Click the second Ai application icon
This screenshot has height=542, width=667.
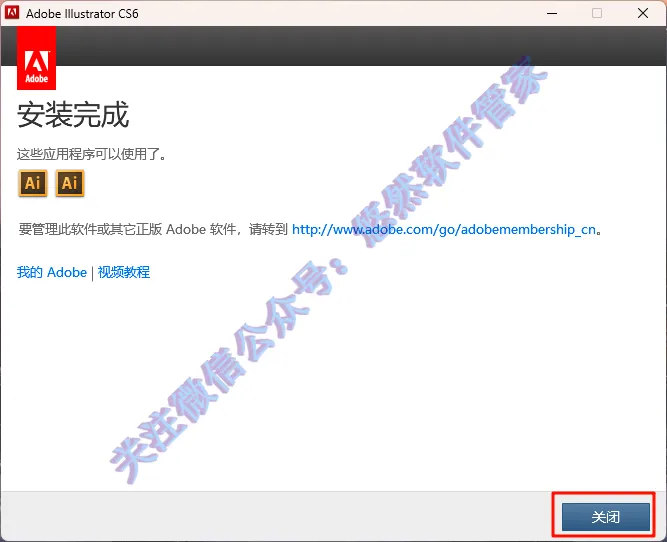[70, 183]
